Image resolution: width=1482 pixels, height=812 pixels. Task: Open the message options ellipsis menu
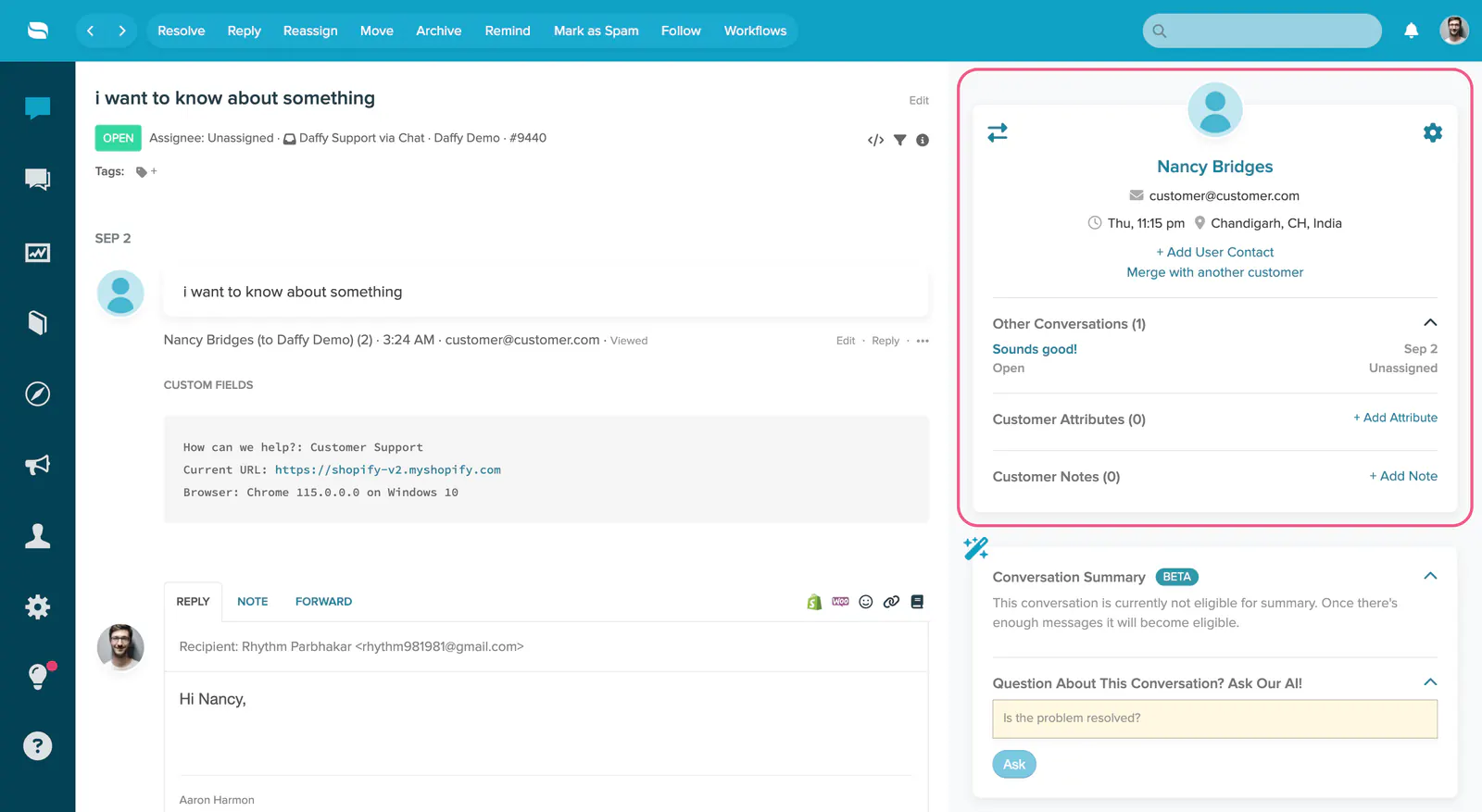(x=923, y=341)
